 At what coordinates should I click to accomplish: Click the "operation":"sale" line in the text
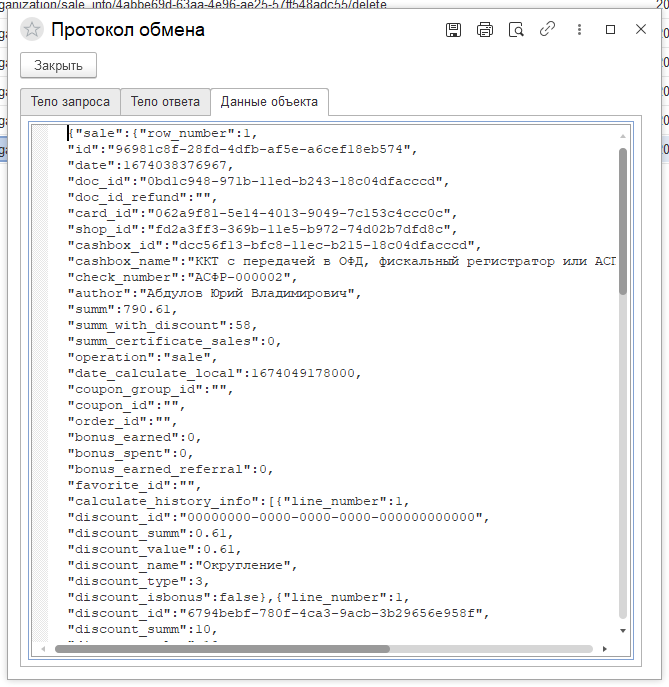[x=142, y=358]
